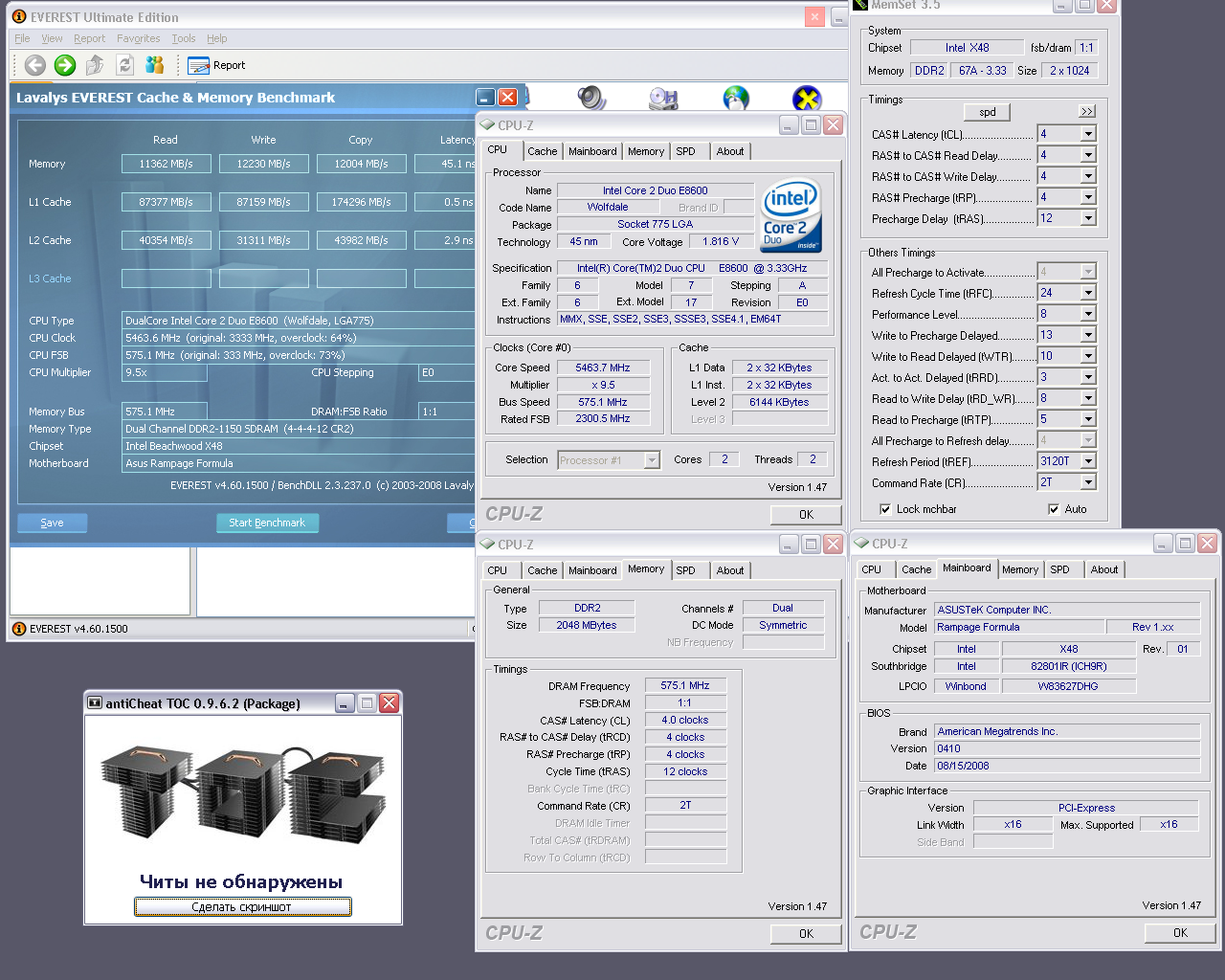Image resolution: width=1225 pixels, height=980 pixels.
Task: Click the antiCheat TOC title bar icon
Action: pyautogui.click(x=95, y=703)
